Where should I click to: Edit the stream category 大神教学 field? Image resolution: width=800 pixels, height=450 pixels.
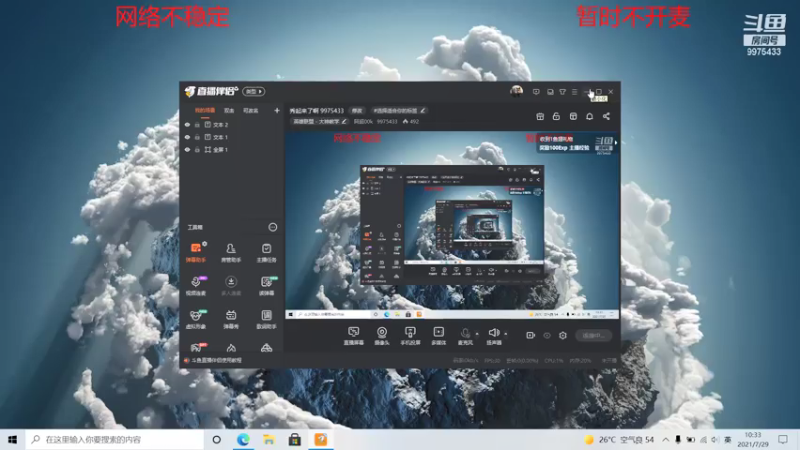click(x=319, y=121)
